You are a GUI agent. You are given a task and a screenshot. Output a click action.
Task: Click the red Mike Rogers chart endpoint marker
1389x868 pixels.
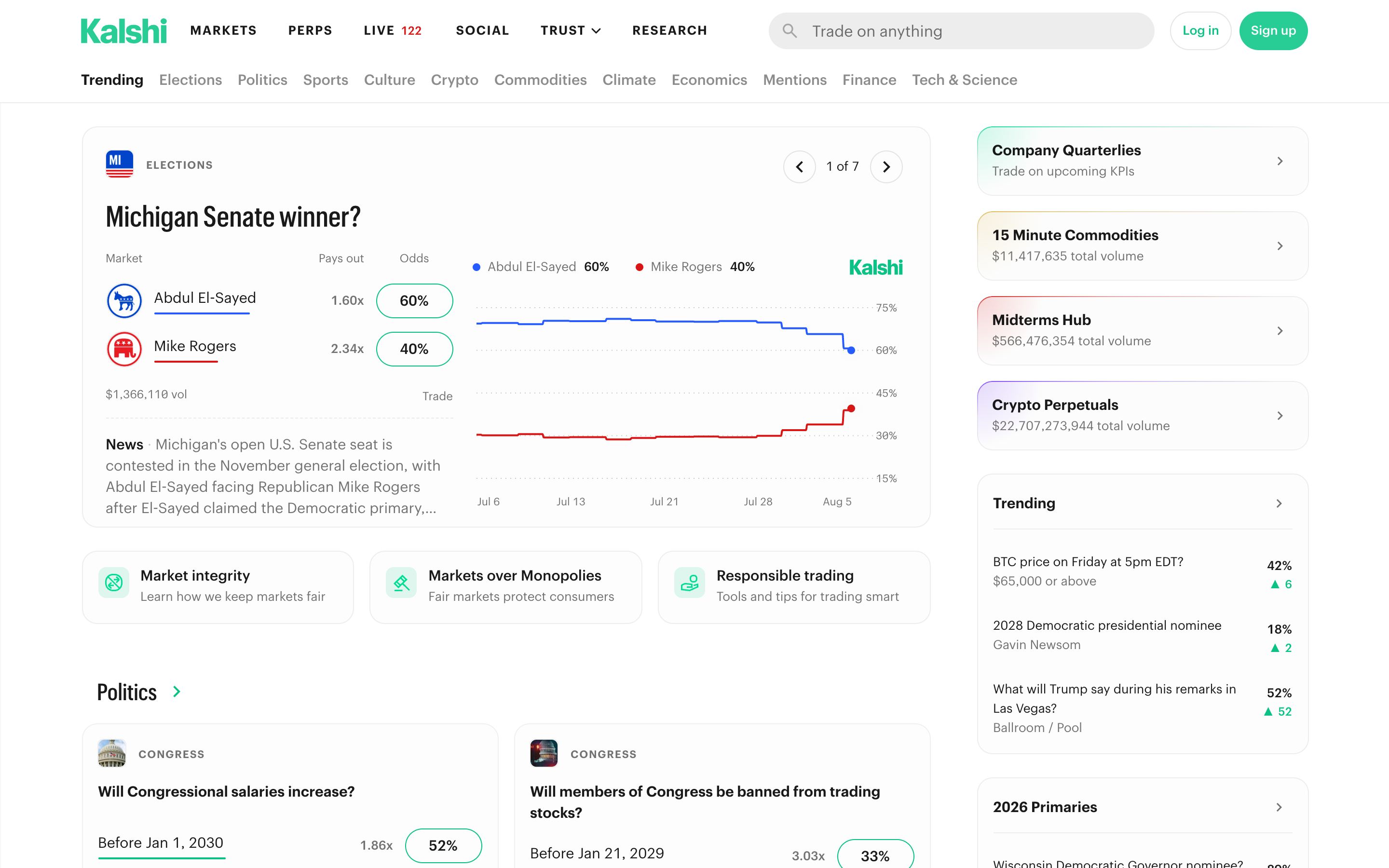click(851, 409)
